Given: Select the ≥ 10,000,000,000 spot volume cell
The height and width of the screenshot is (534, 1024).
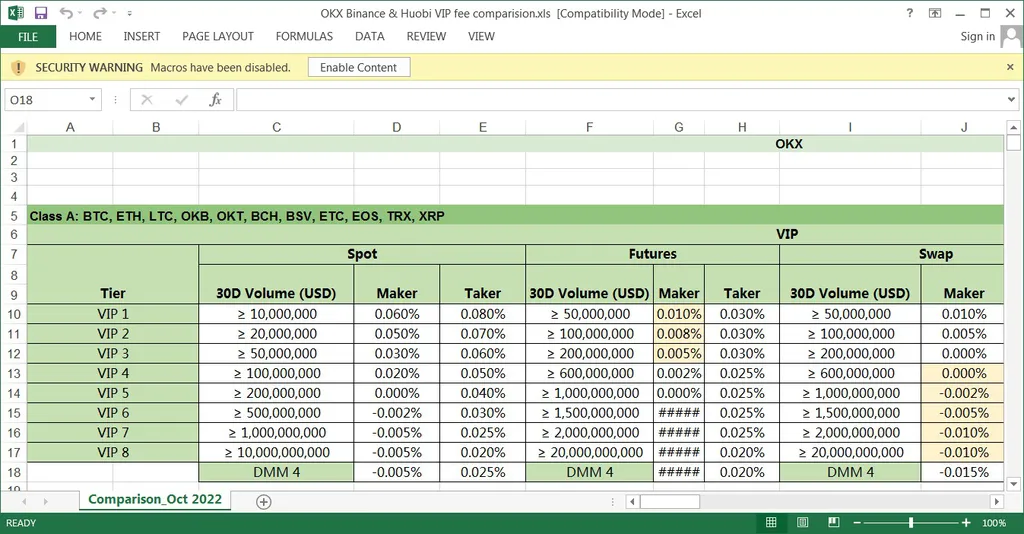Looking at the screenshot, I should [x=276, y=452].
